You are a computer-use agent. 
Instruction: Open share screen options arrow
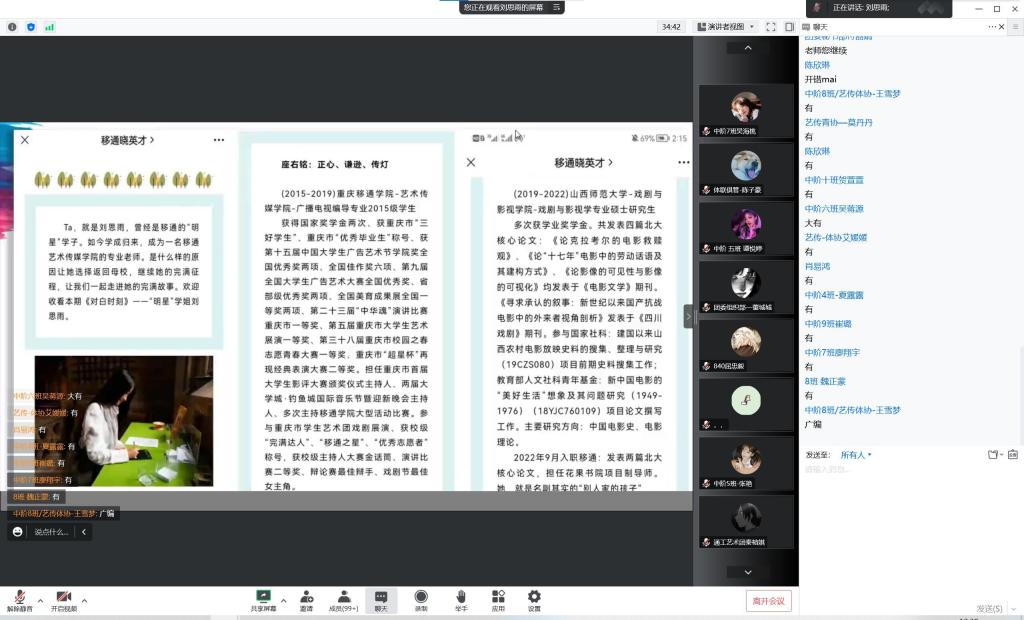tap(283, 600)
